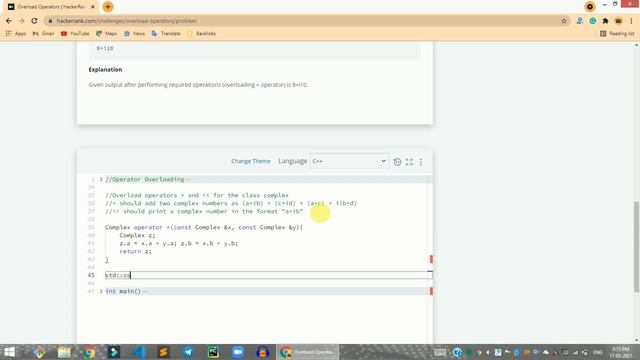Open the help question-mark tray icon
The height and width of the screenshot is (360, 640).
pyautogui.click(x=457, y=352)
